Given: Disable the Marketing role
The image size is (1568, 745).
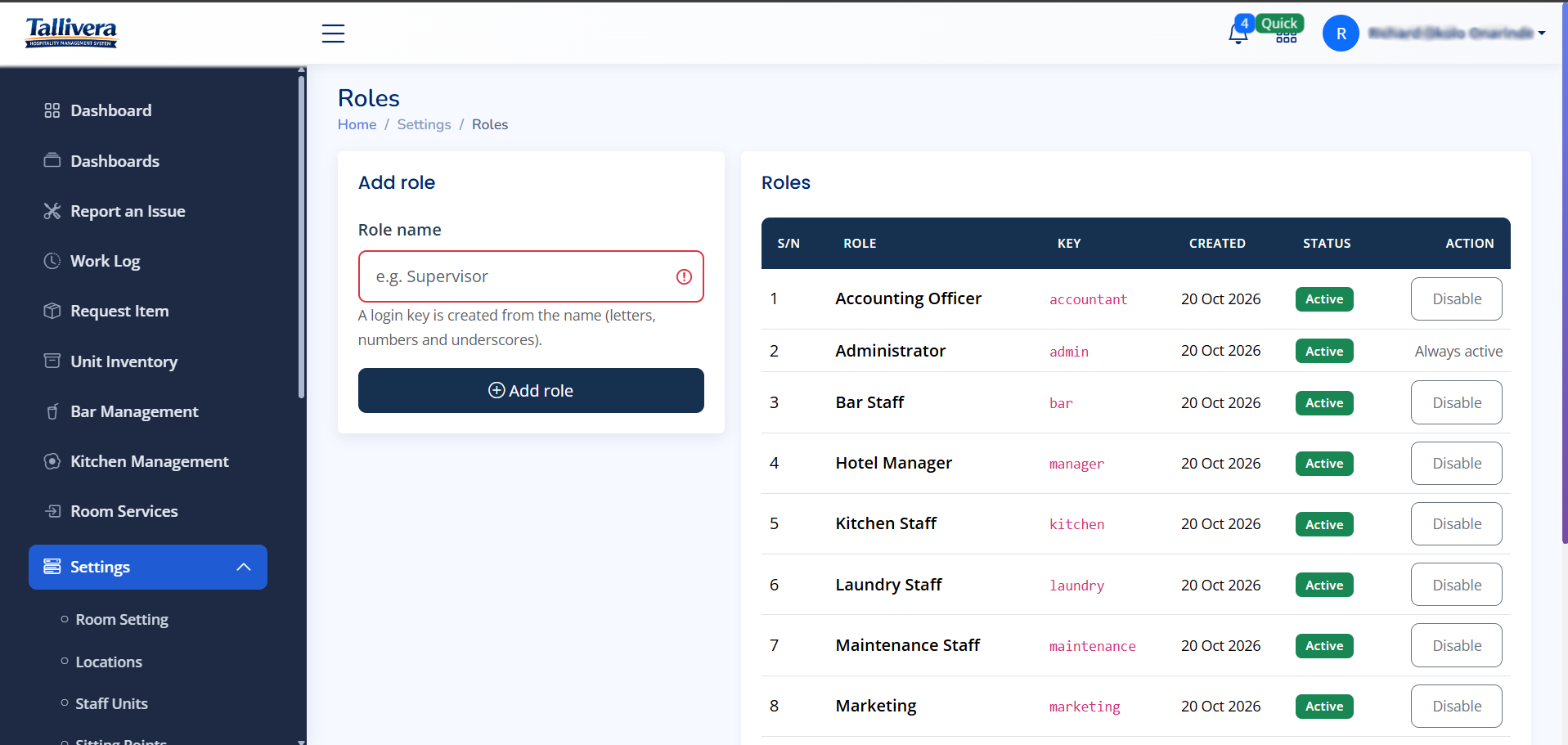Looking at the screenshot, I should (x=1456, y=706).
